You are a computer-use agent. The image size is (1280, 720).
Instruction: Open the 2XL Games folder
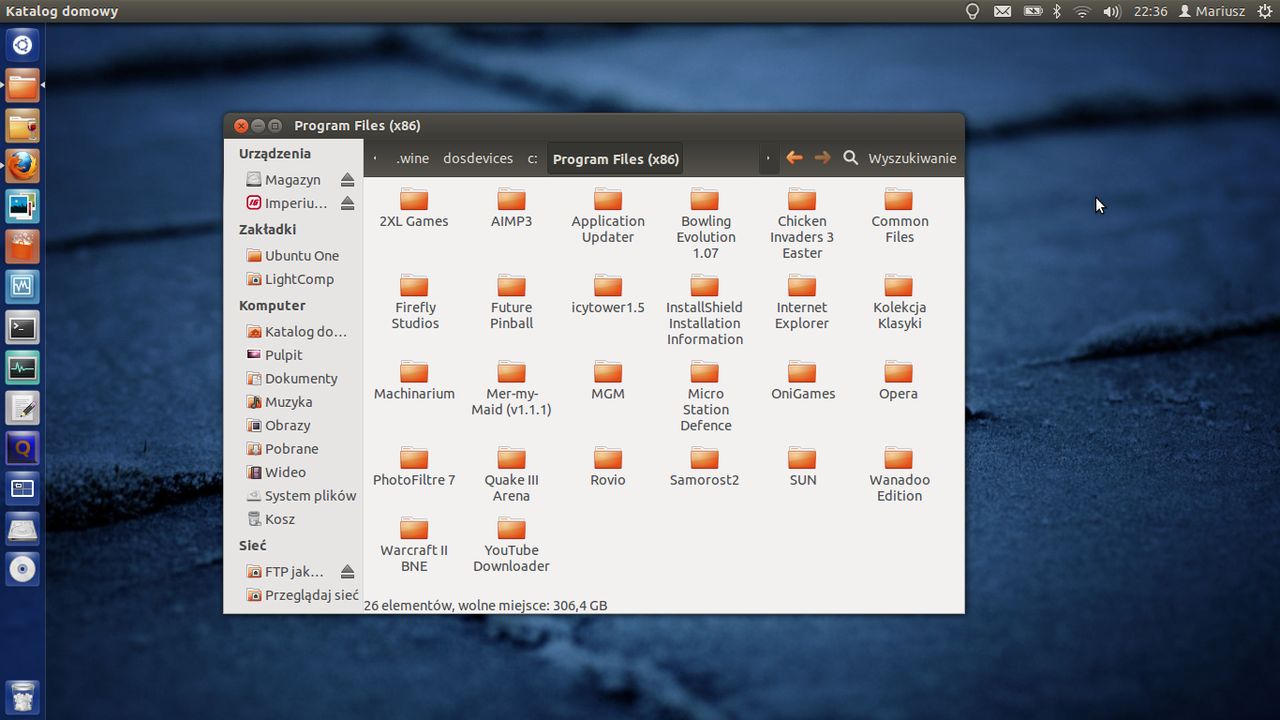[414, 208]
